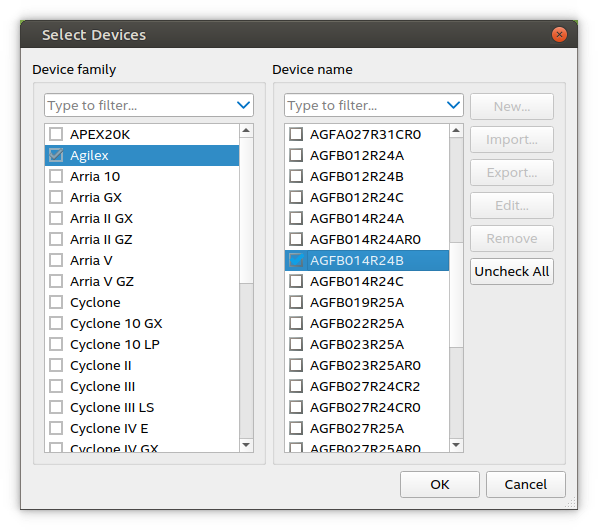Select the APEX20K family entry
The height and width of the screenshot is (530, 598).
142,134
